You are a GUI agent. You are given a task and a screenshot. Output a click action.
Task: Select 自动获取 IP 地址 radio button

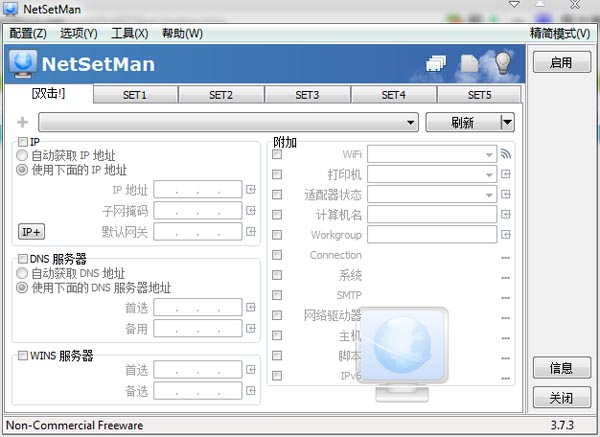click(22, 155)
